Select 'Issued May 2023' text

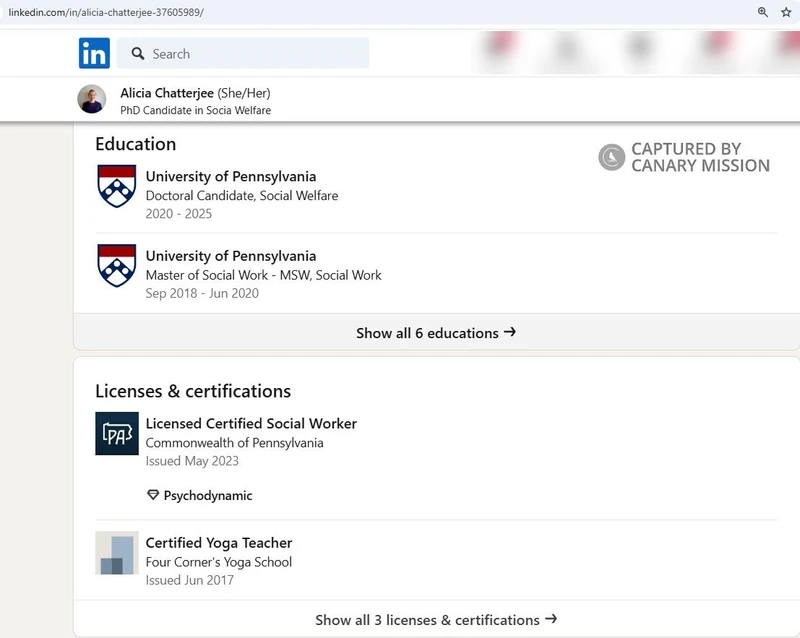click(x=192, y=461)
